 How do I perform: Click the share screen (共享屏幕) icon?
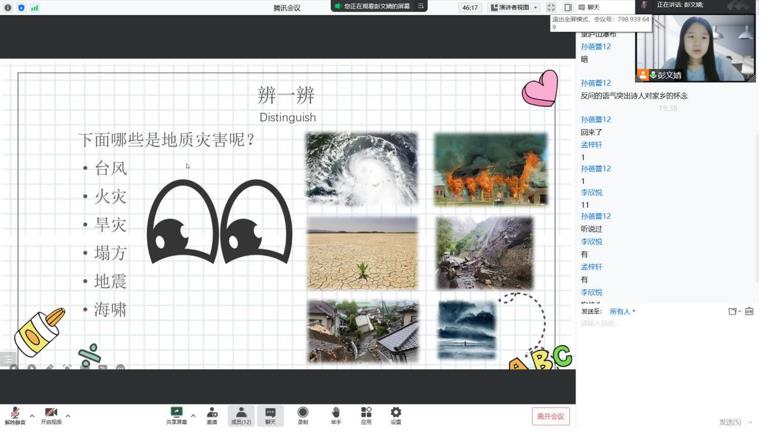click(x=176, y=414)
